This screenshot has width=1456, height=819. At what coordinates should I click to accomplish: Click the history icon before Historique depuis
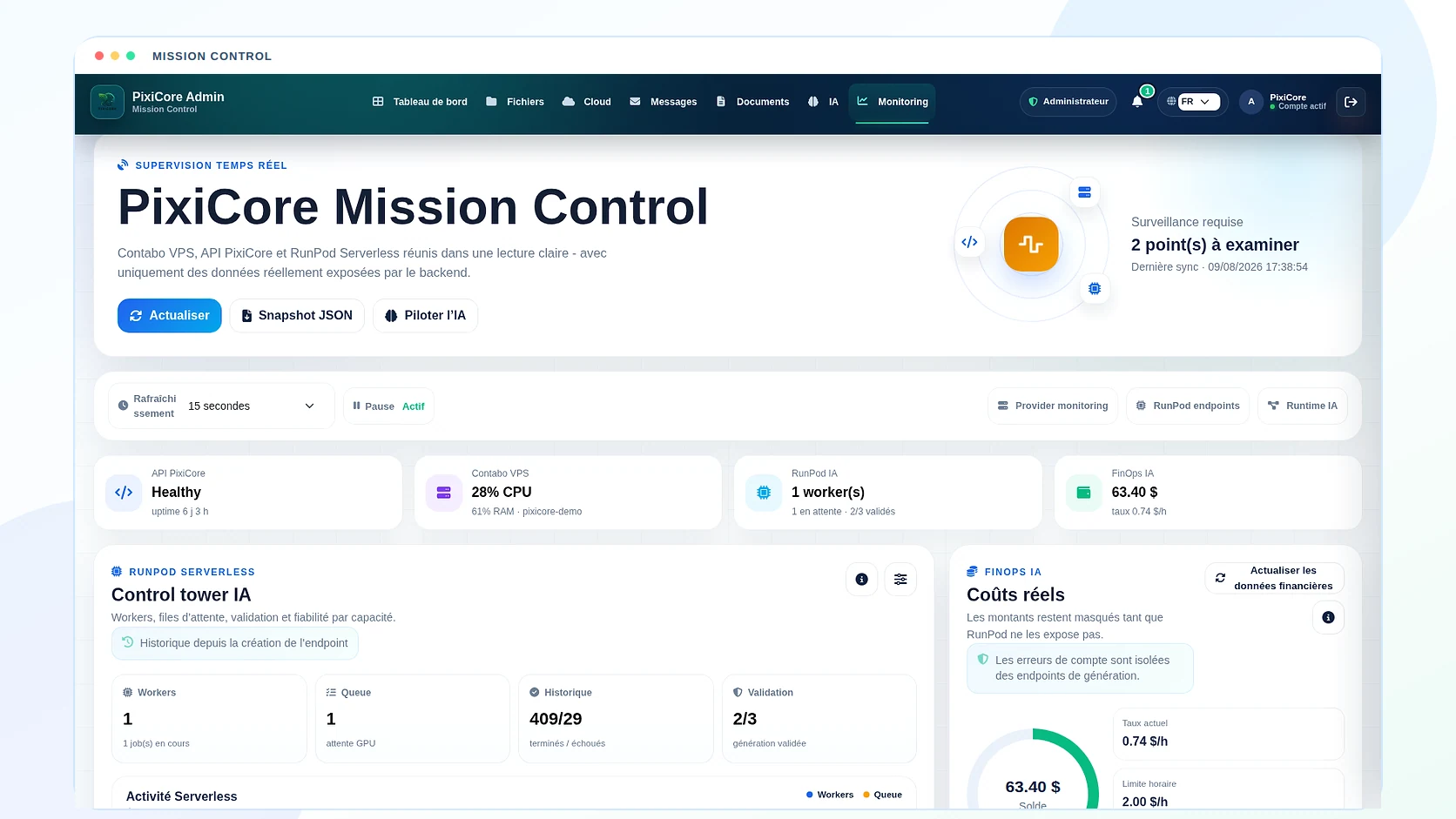128,642
